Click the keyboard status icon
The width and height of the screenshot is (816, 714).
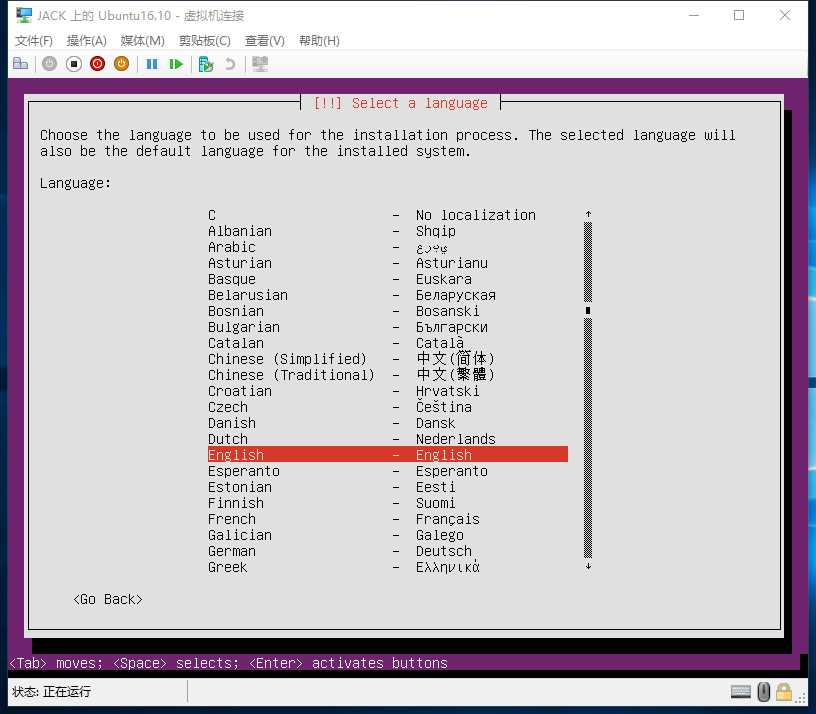click(x=741, y=692)
